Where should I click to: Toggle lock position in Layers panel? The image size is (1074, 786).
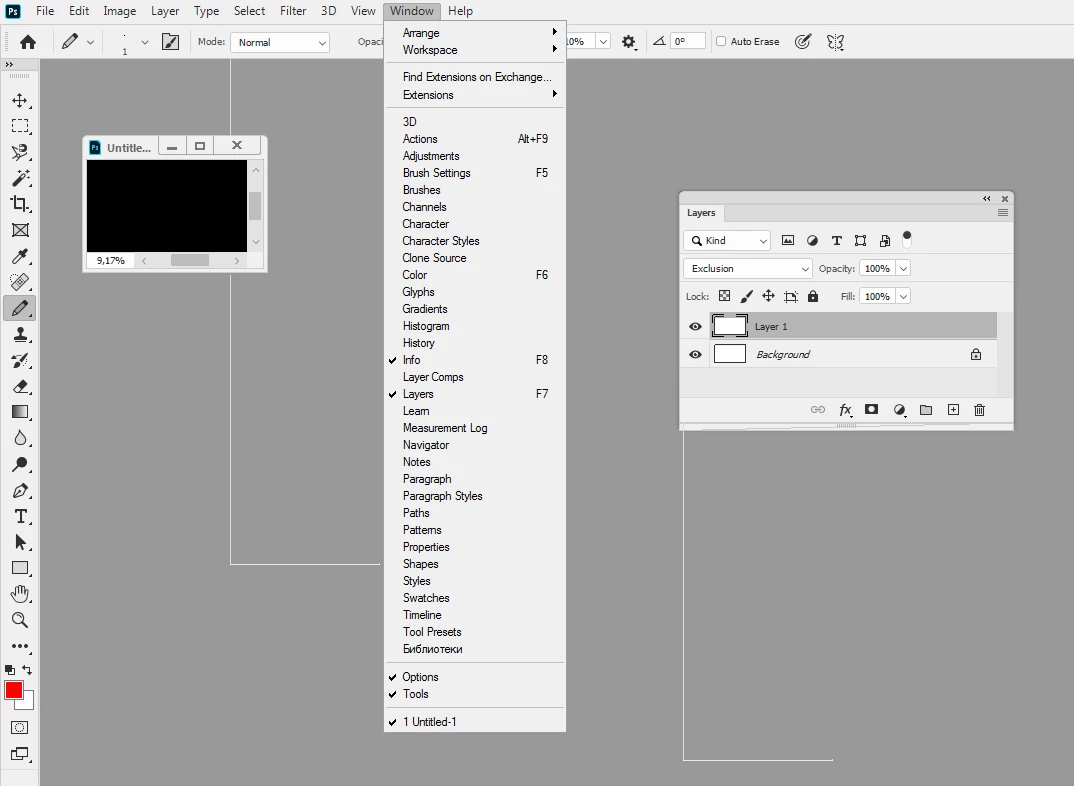[x=769, y=296]
